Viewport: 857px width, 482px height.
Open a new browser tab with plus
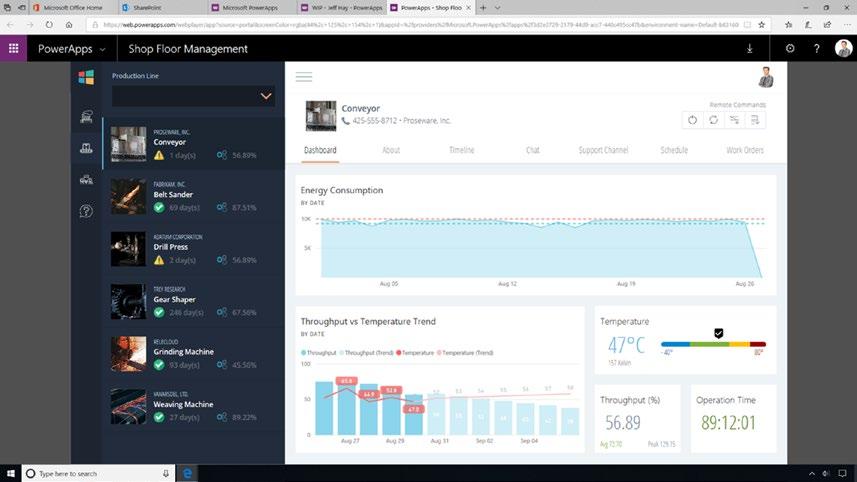(x=483, y=8)
